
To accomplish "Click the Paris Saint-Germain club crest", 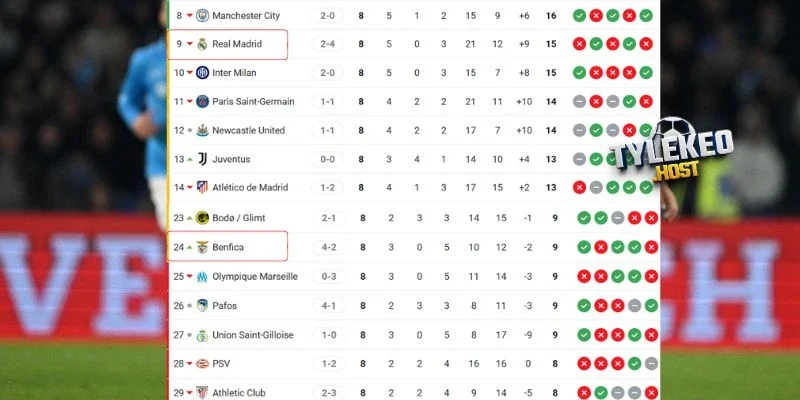I will click(x=202, y=101).
